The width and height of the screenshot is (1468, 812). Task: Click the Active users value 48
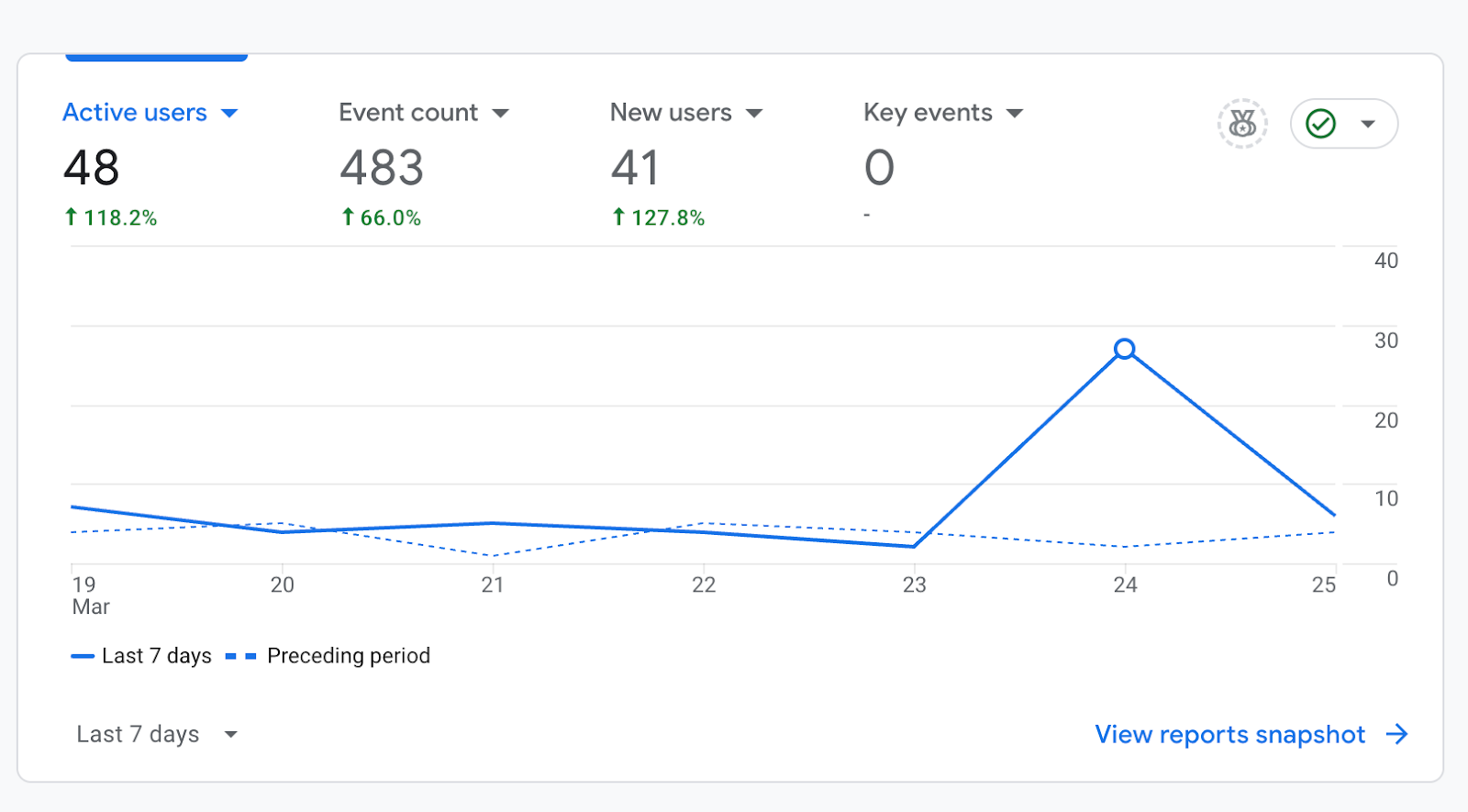pos(92,168)
